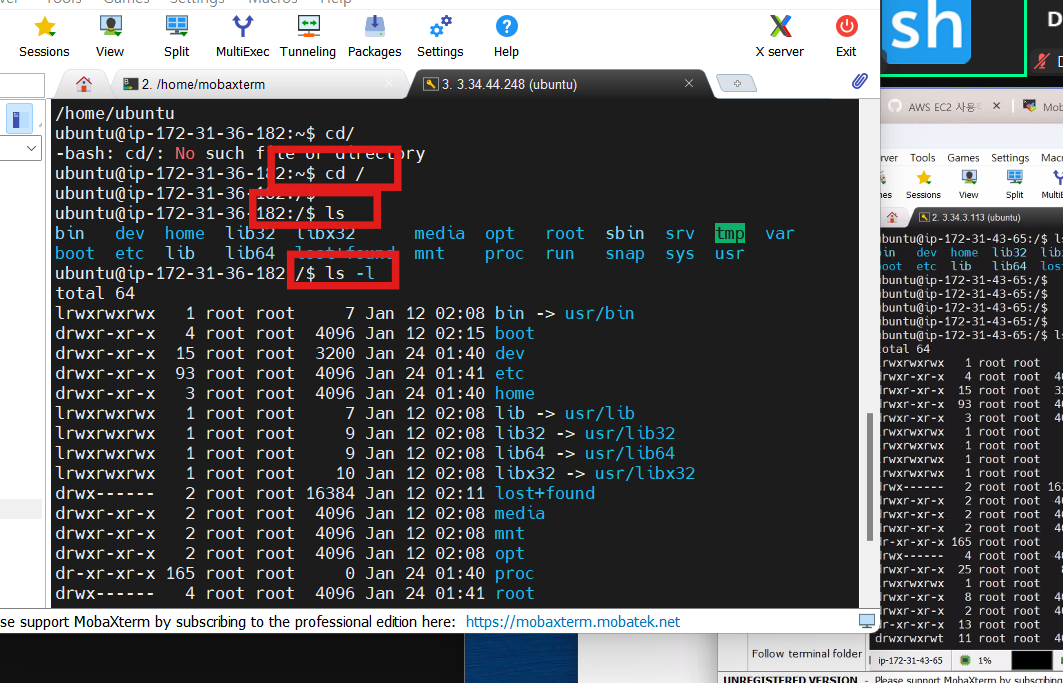
Task: Open Settings menu in background MobaXterm
Action: [x=1010, y=157]
